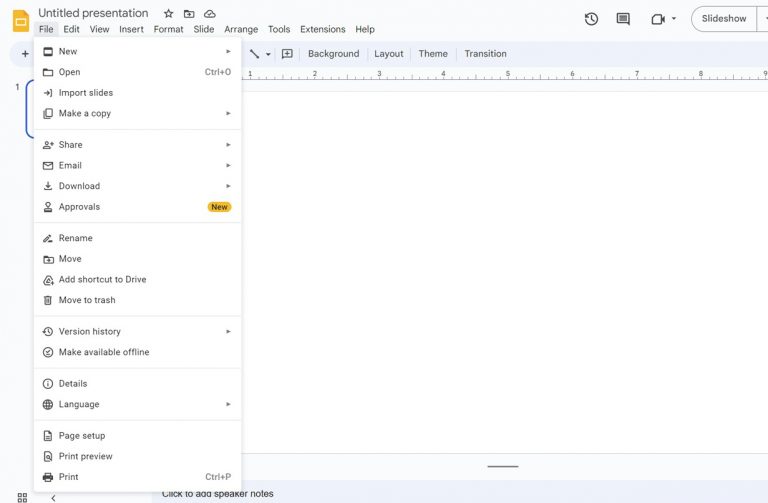
Task: Click to add speaker notes
Action: (x=217, y=494)
